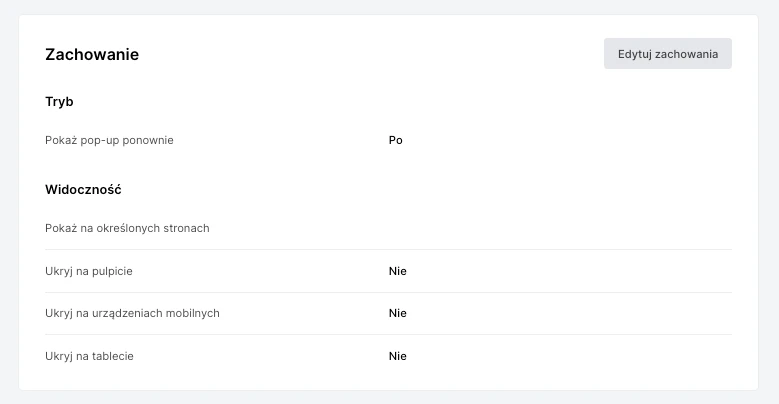Click empty value beside Pokaż na określonych stronach
This screenshot has height=404, width=779.
500,228
